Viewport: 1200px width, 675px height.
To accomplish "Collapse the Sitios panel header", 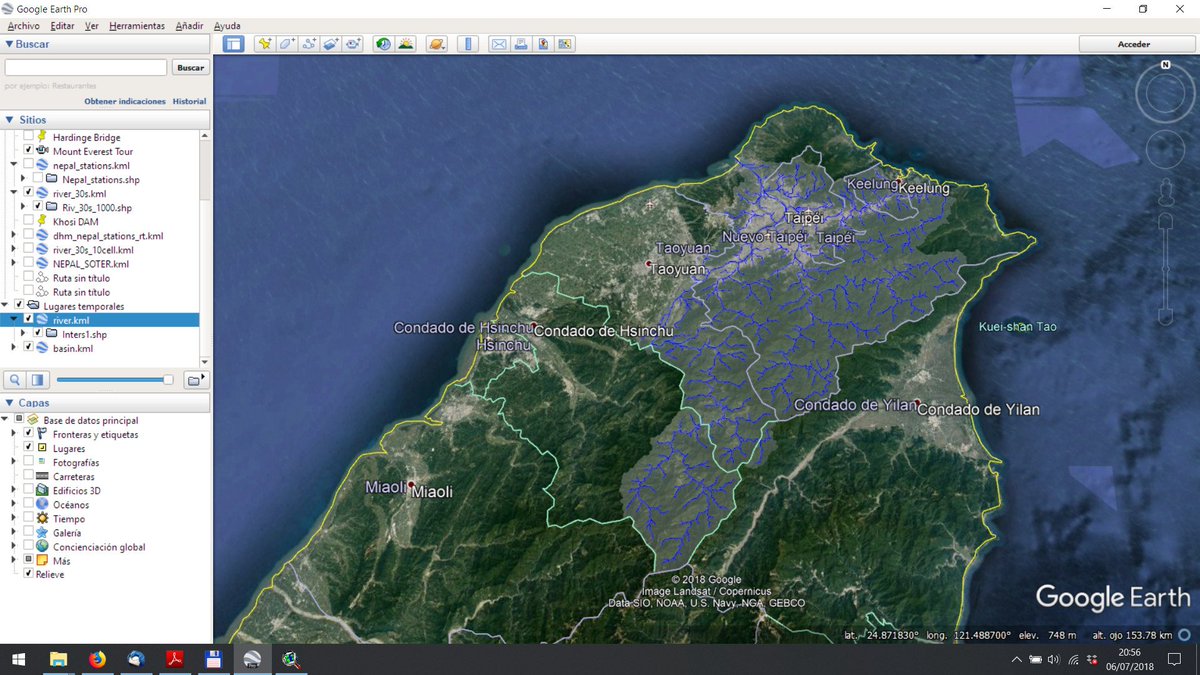I will 106,119.
